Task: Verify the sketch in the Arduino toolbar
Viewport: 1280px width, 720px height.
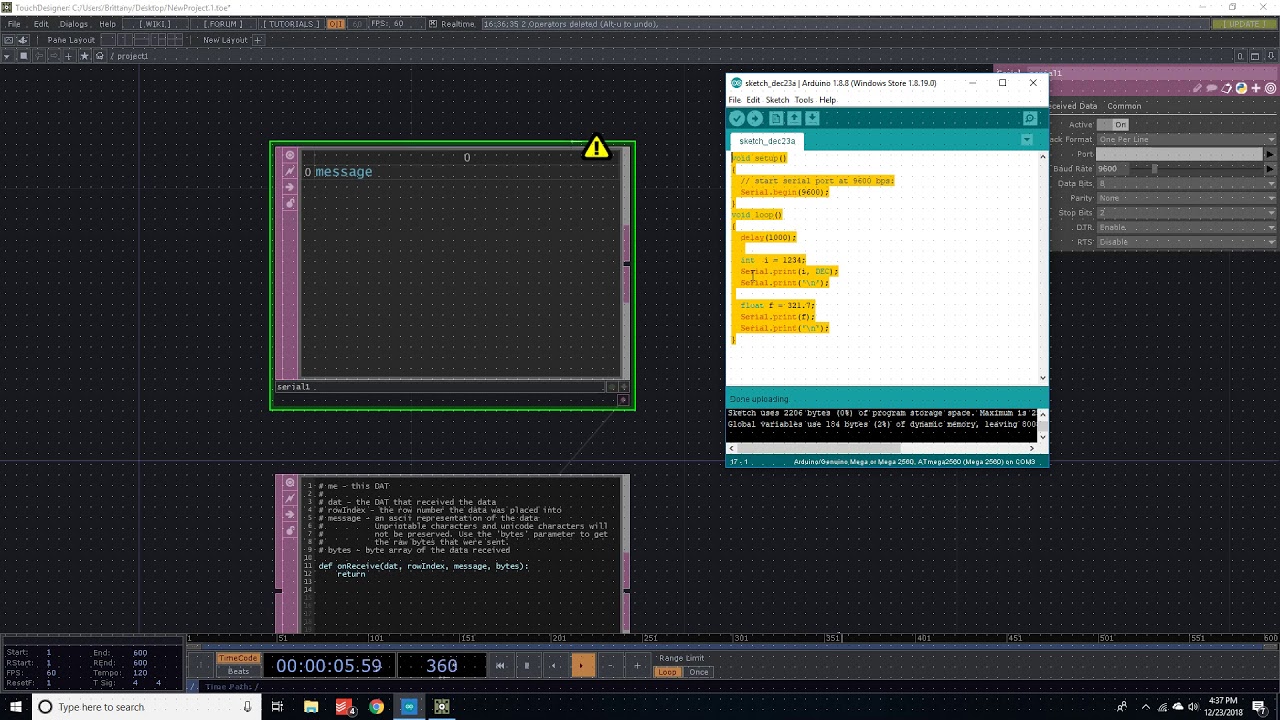Action: (737, 118)
